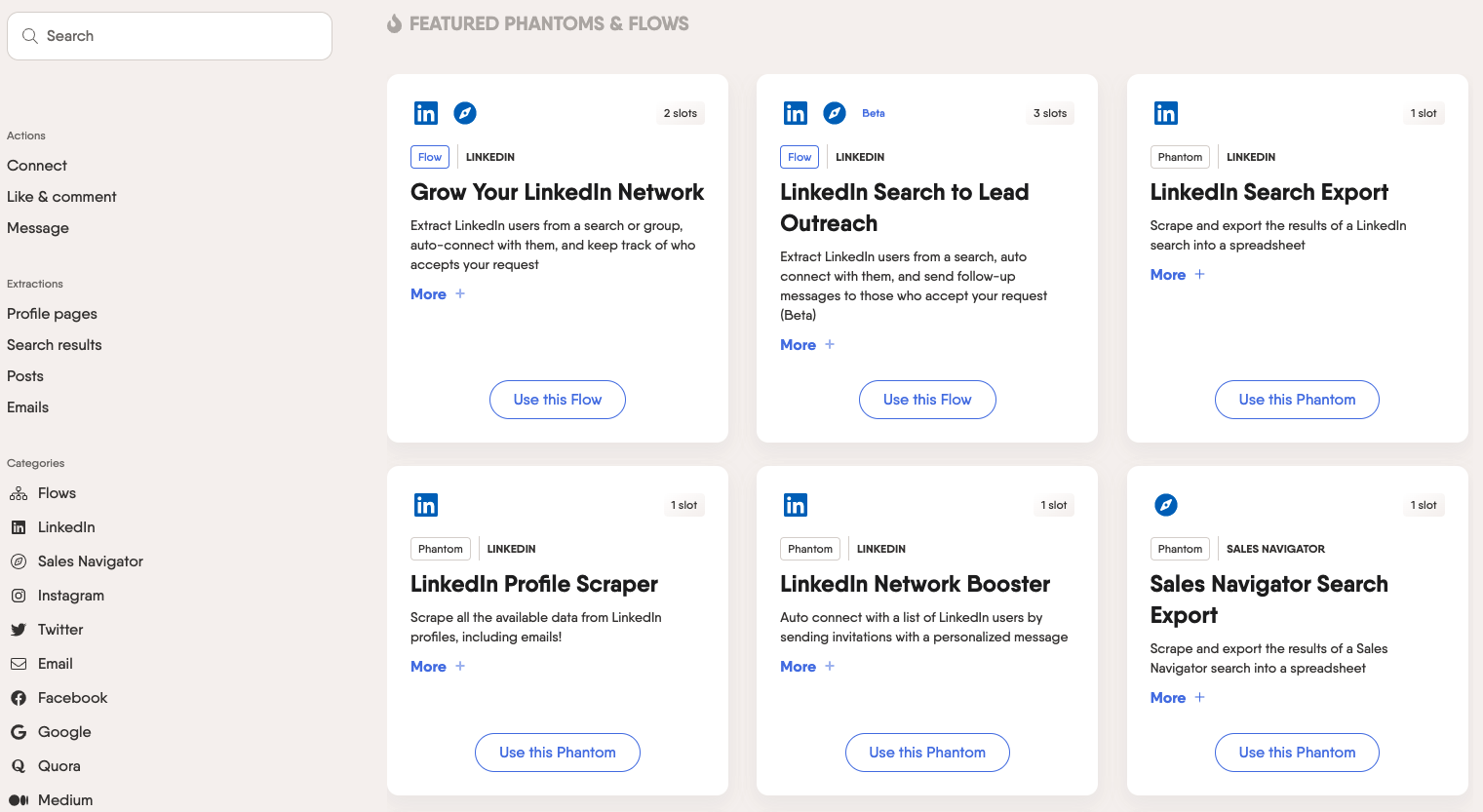This screenshot has width=1483, height=812.
Task: Click the Google icon in categories list
Action: click(19, 732)
